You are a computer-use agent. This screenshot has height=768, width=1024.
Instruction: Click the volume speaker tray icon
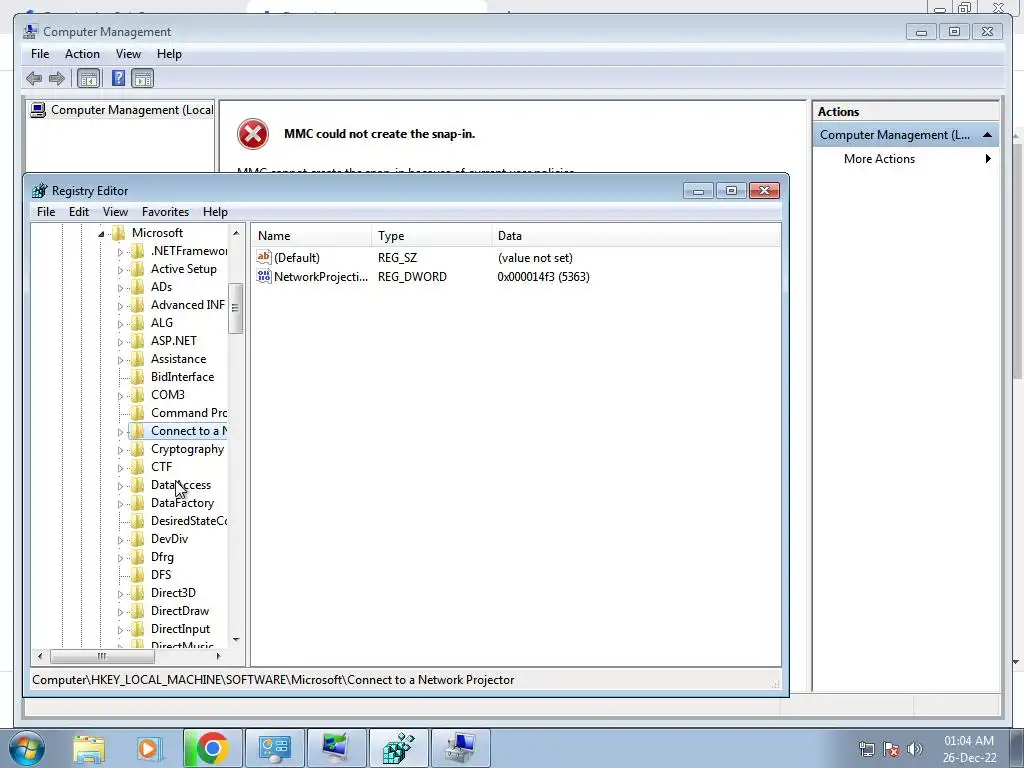click(915, 748)
